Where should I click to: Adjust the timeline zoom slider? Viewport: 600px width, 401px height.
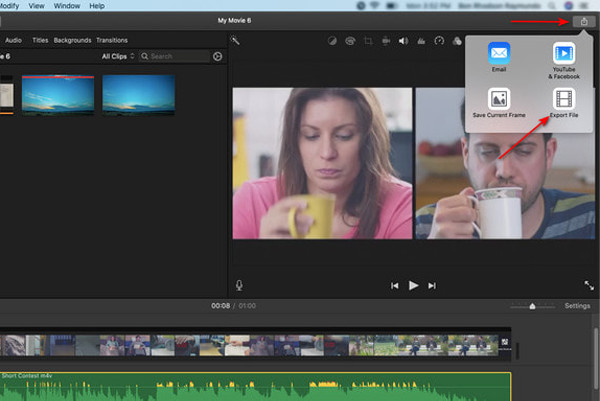(x=532, y=306)
